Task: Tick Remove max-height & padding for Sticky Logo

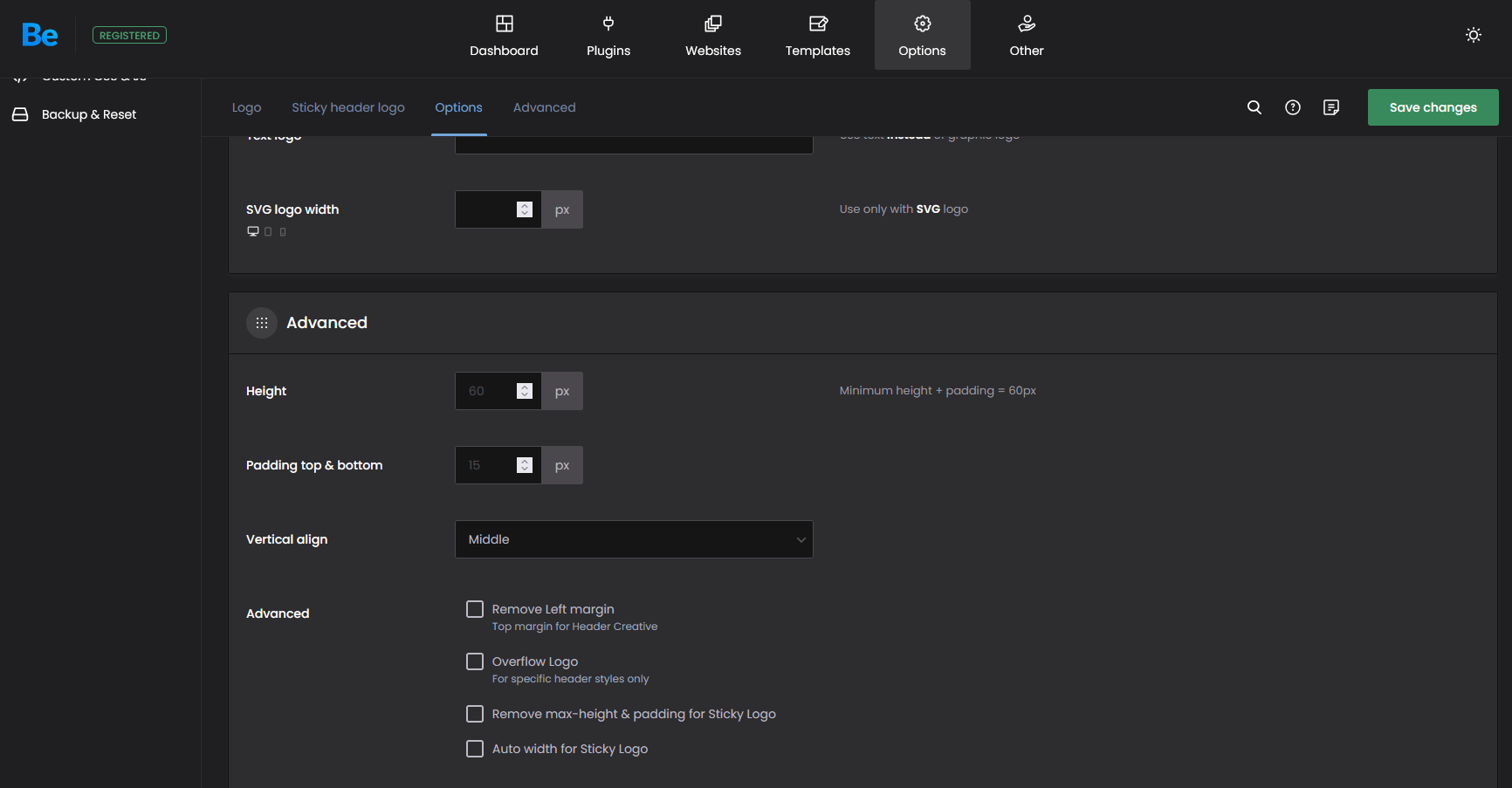Action: [475, 714]
